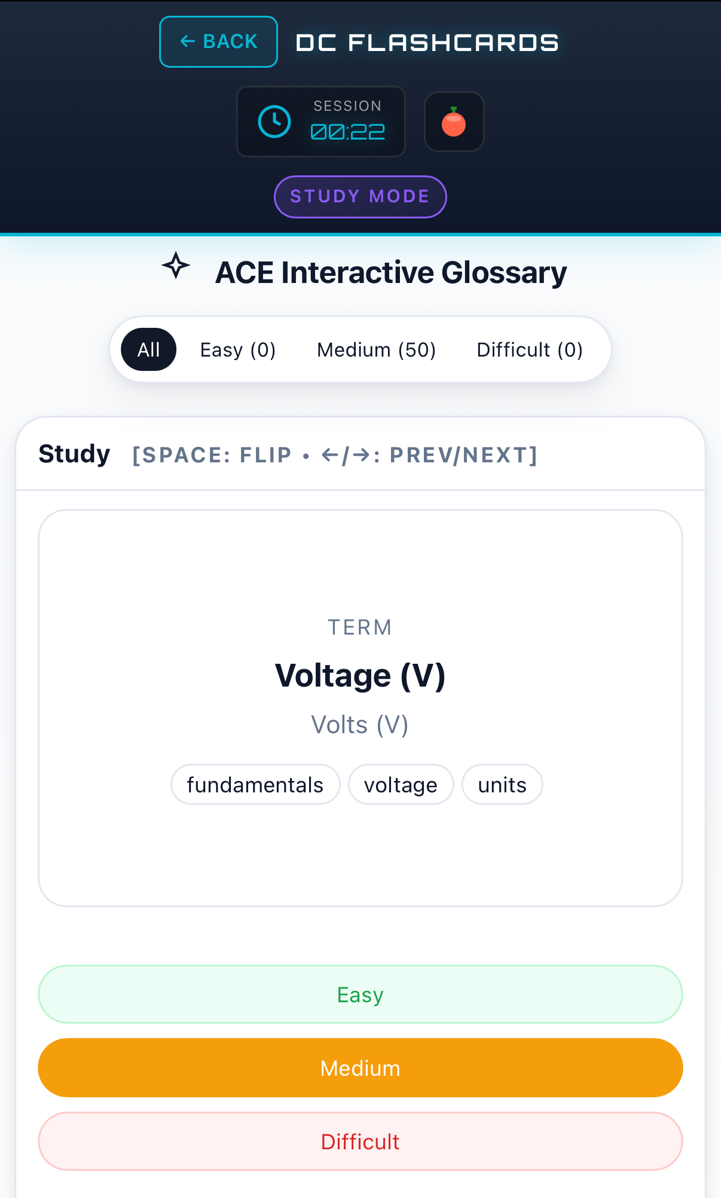Select the voltage tag
Viewport: 721px width, 1198px height.
tap(401, 785)
